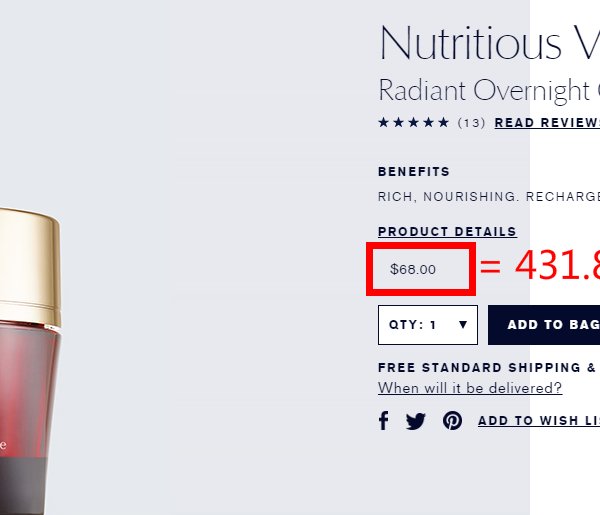Click the $68.00 price text
600x515 pixels.
point(413,269)
